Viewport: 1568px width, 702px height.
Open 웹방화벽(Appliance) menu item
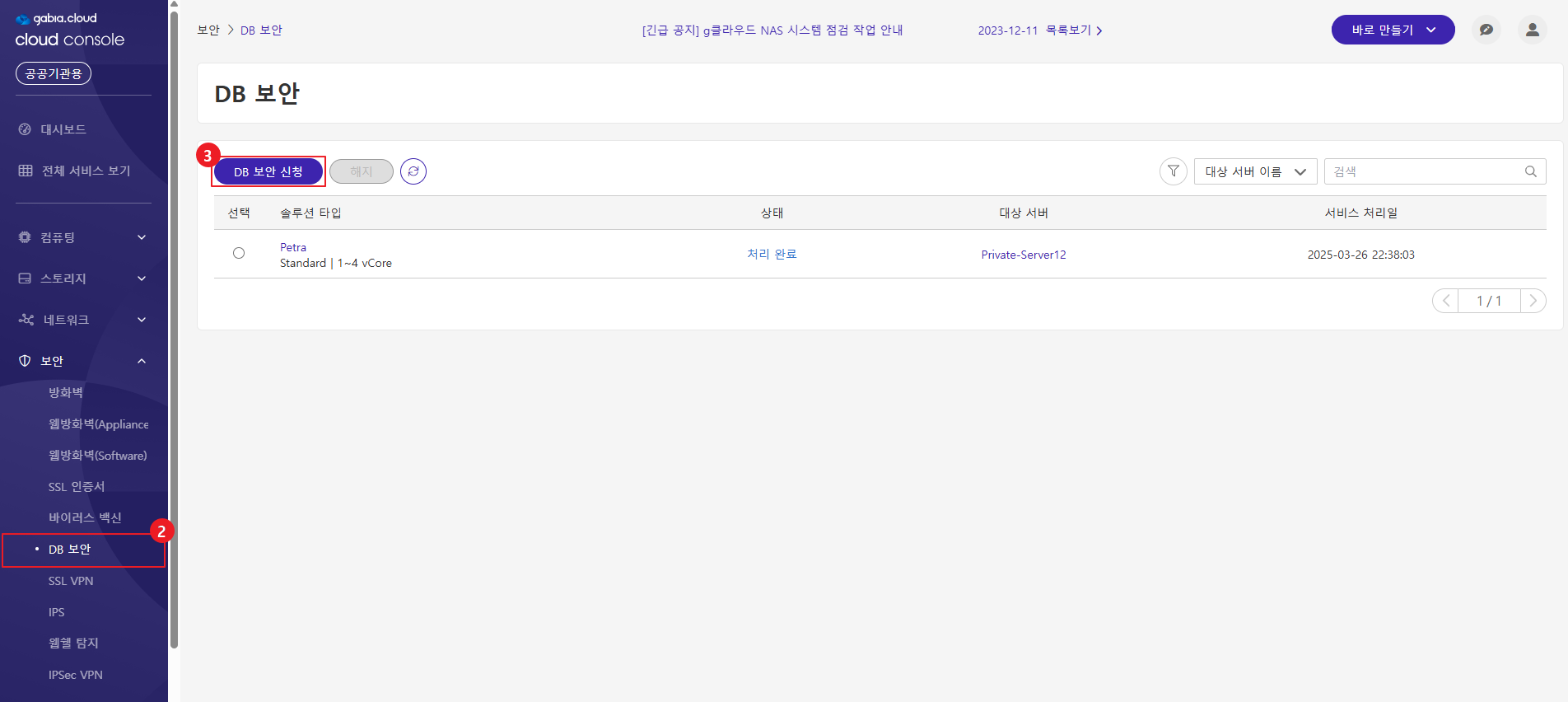point(99,424)
